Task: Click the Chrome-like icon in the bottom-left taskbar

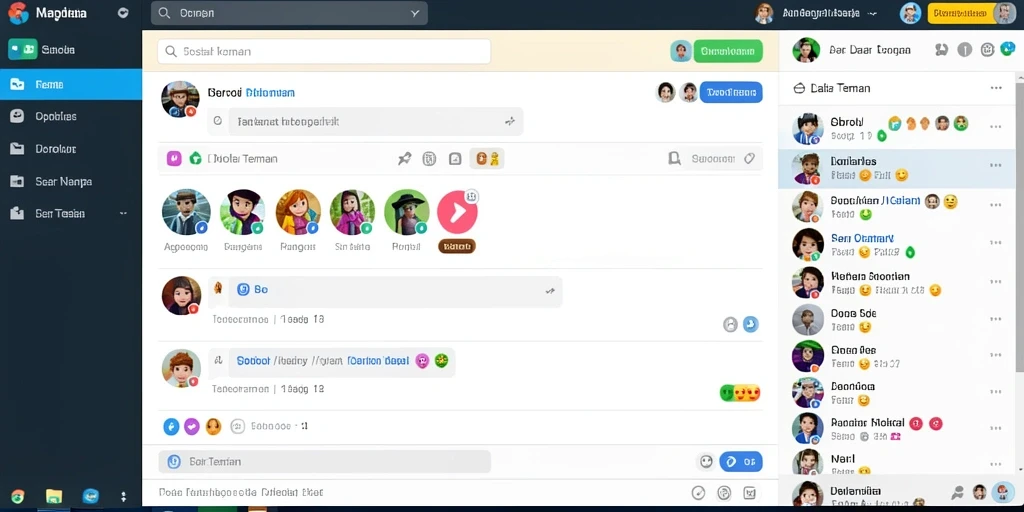Action: (x=18, y=497)
